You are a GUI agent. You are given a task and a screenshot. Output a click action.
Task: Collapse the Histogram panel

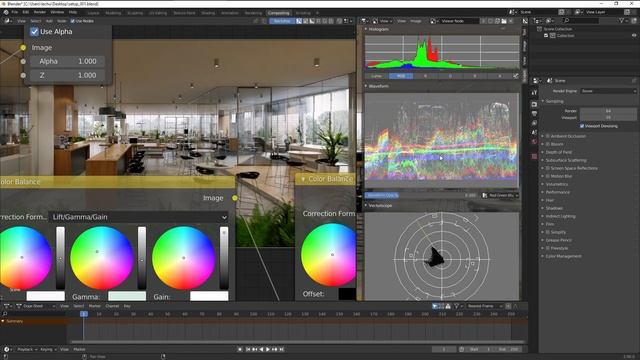pos(366,29)
